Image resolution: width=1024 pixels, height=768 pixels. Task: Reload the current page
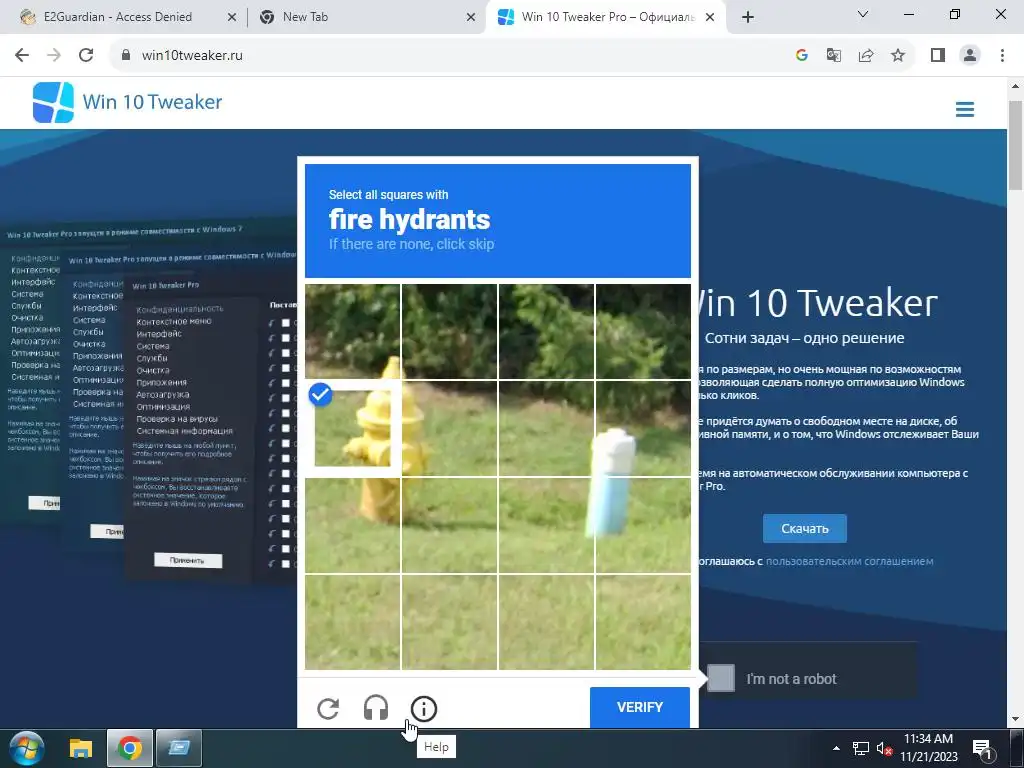[x=86, y=55]
